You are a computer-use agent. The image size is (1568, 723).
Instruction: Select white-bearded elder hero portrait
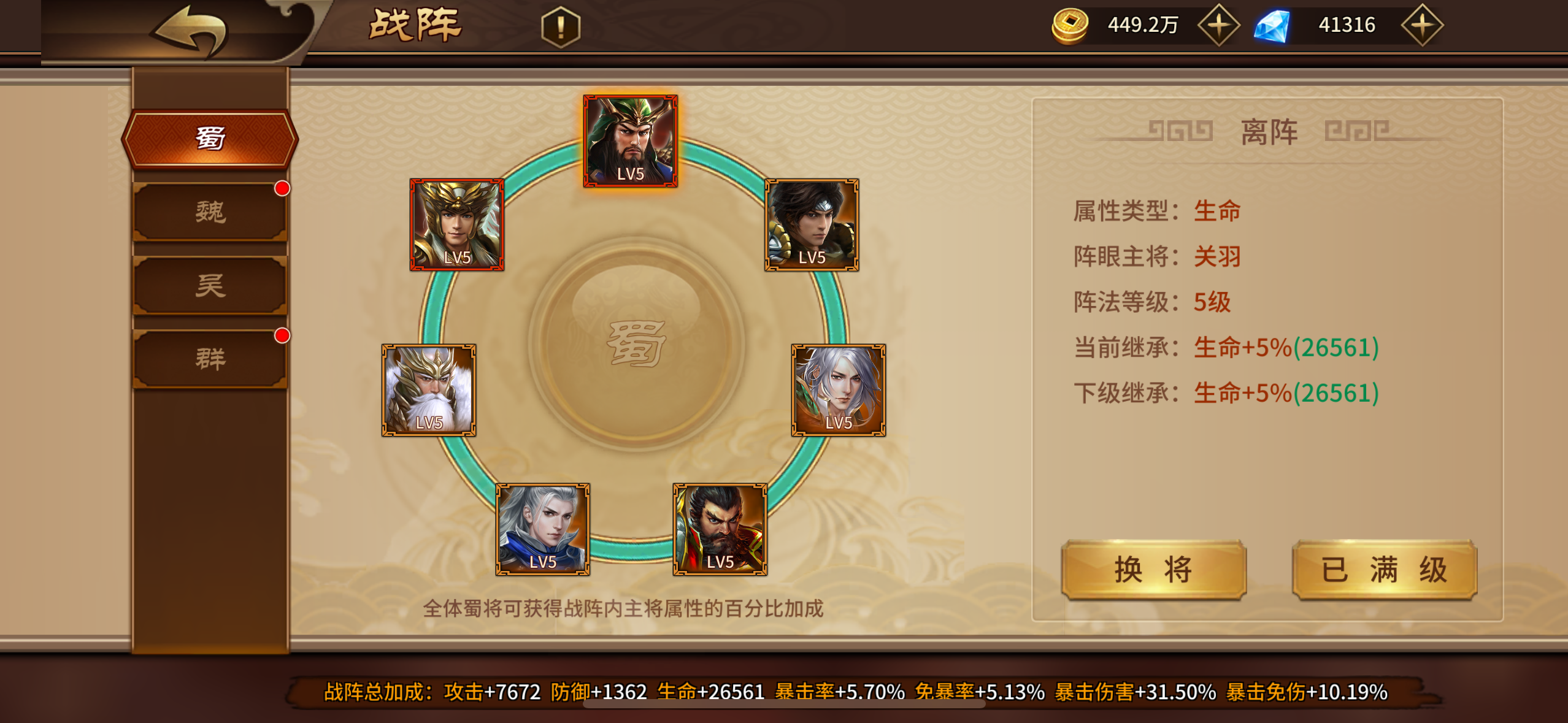coord(429,390)
